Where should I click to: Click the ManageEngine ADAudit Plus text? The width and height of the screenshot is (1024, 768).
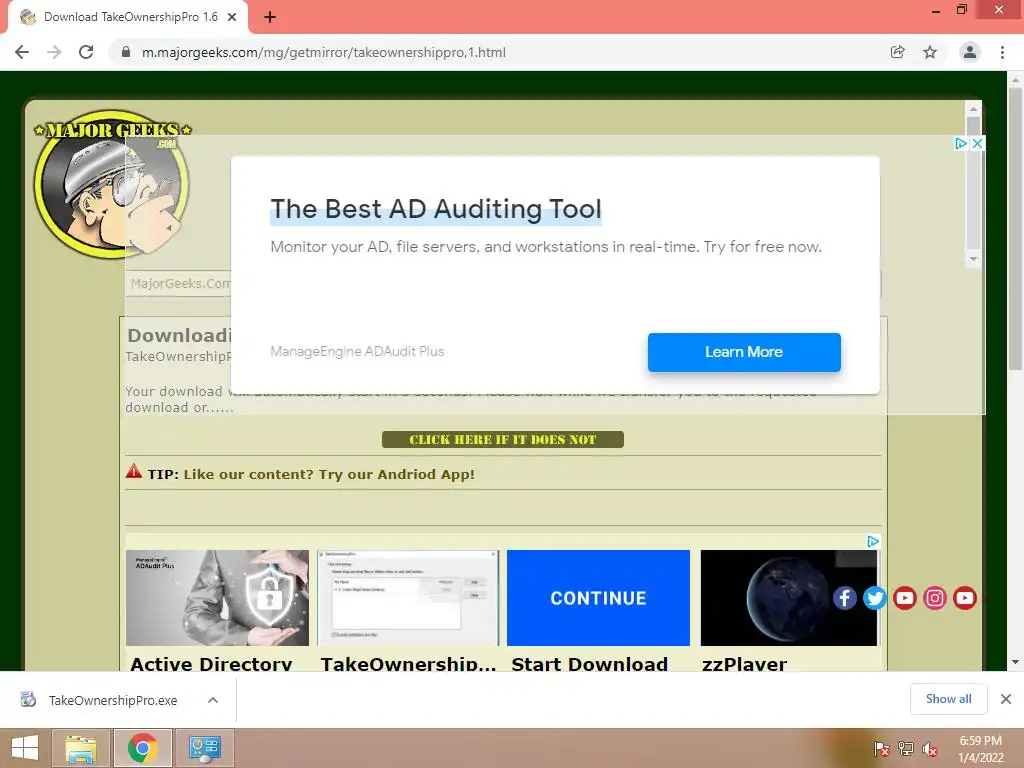[357, 351]
